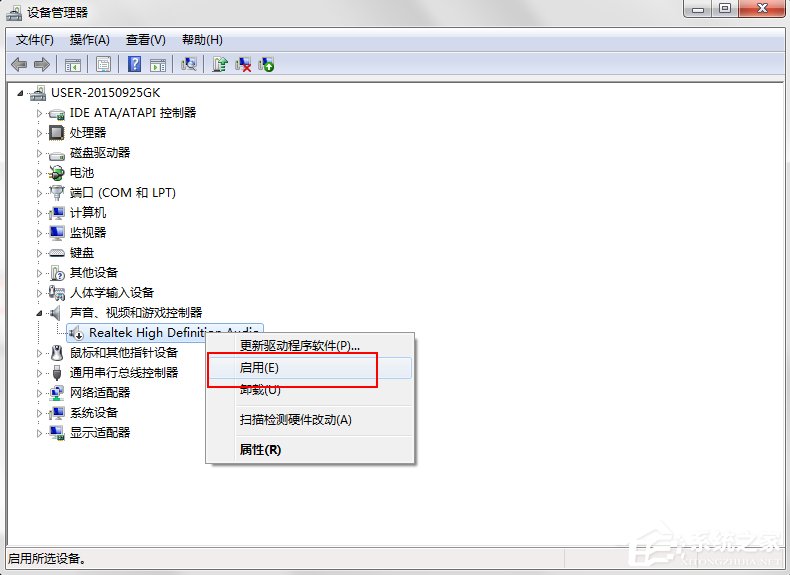This screenshot has height=575, width=790.
Task: Click the Enable device icon with green arrow
Action: 266,64
